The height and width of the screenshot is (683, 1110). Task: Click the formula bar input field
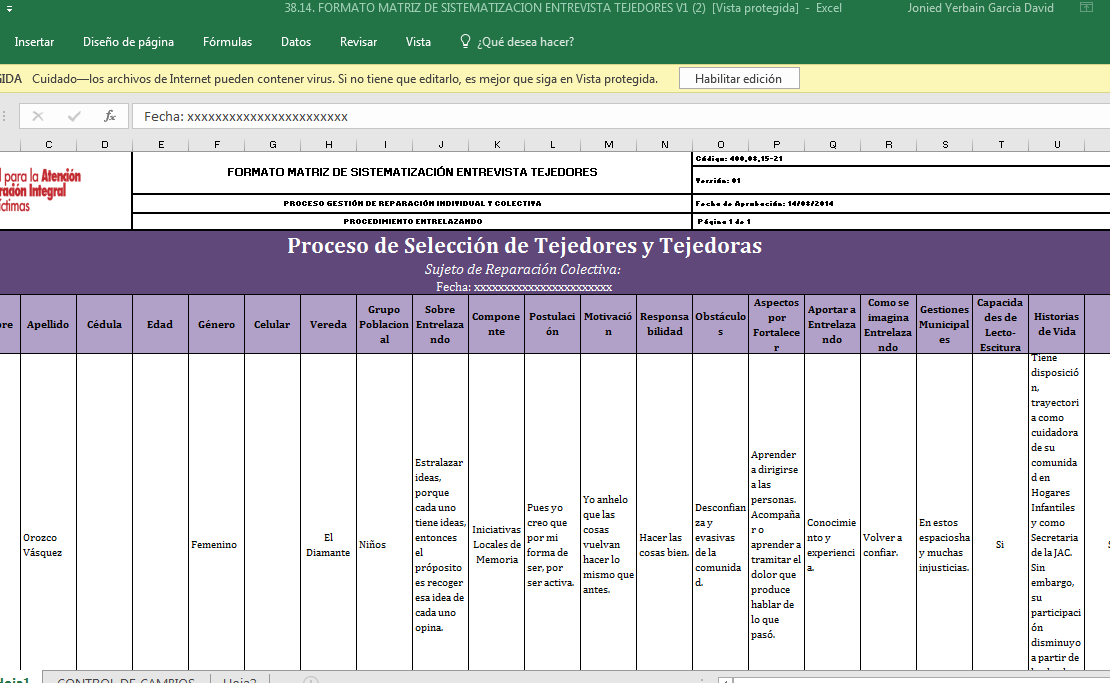[x=620, y=116]
